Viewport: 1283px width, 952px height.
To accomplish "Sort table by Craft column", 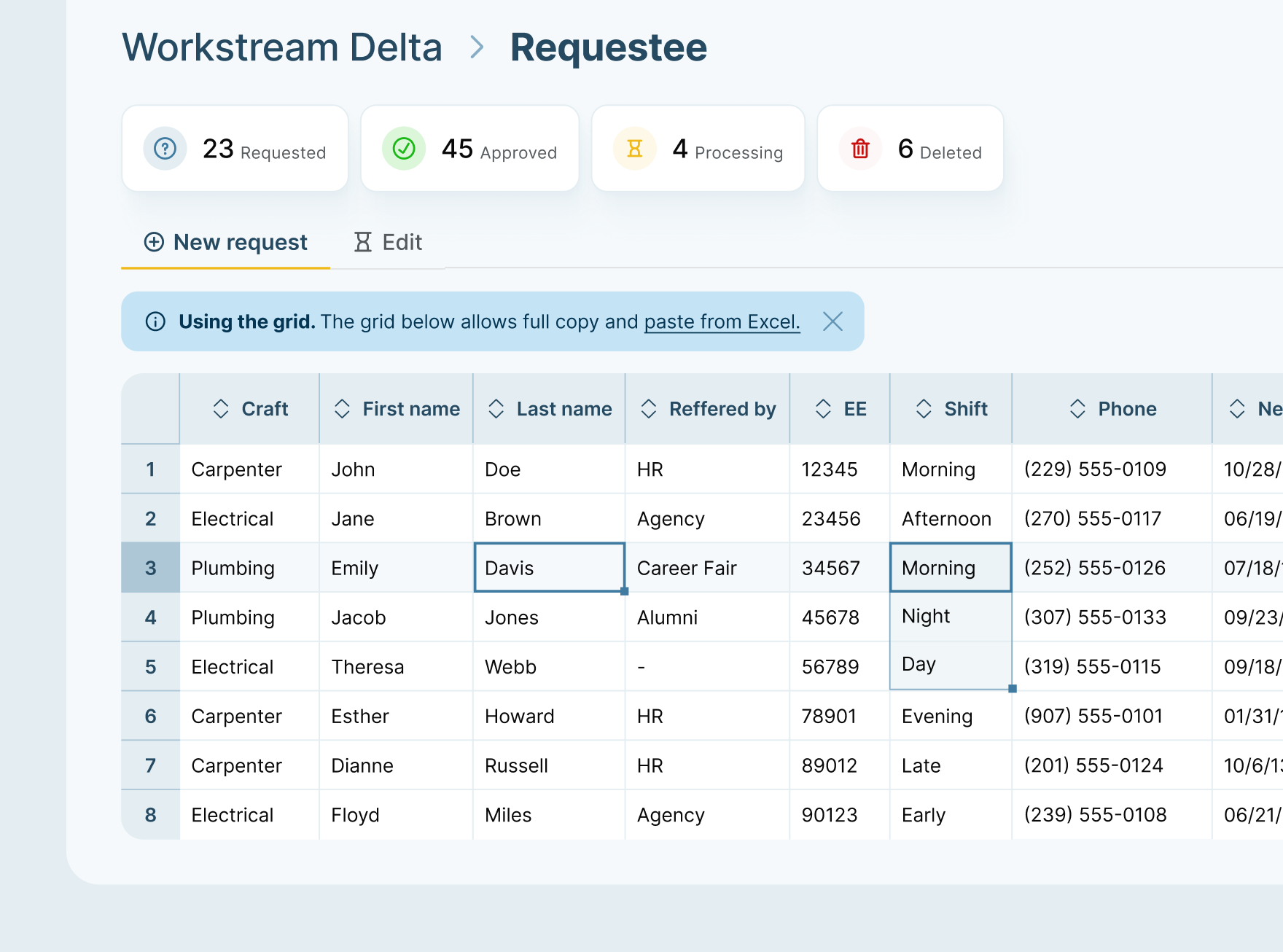I will point(221,409).
